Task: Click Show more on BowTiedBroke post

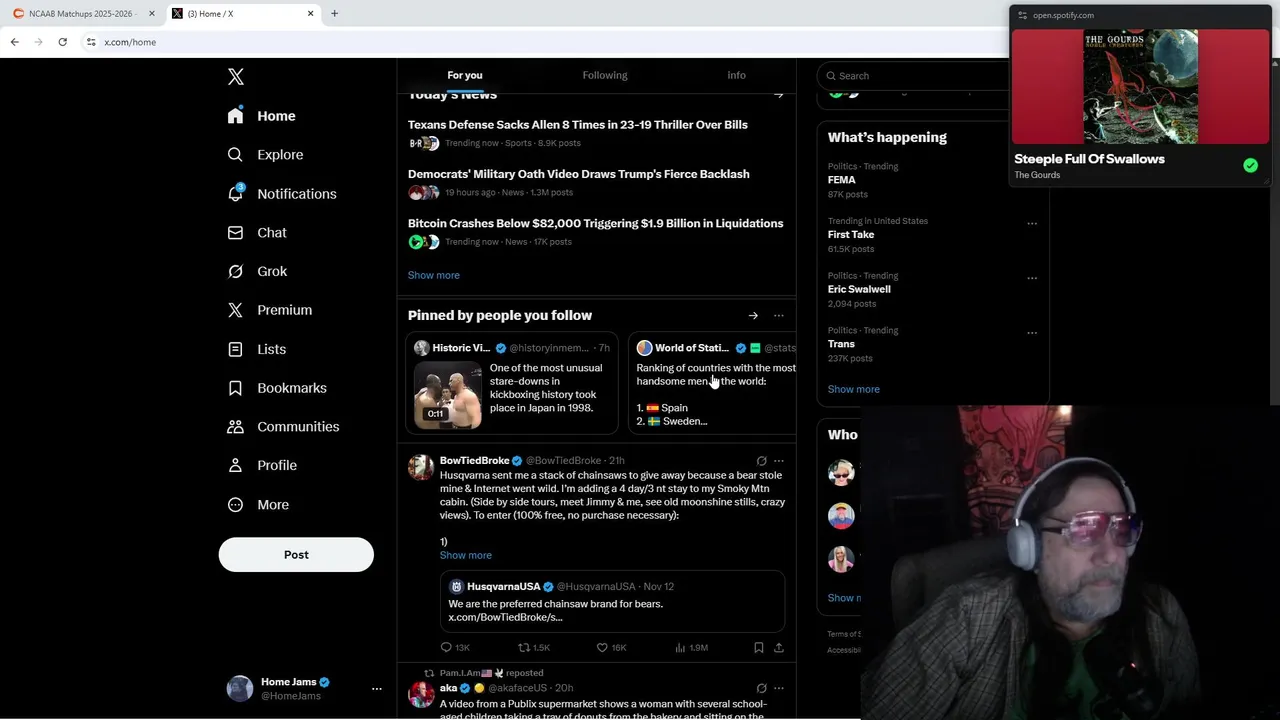Action: point(465,555)
